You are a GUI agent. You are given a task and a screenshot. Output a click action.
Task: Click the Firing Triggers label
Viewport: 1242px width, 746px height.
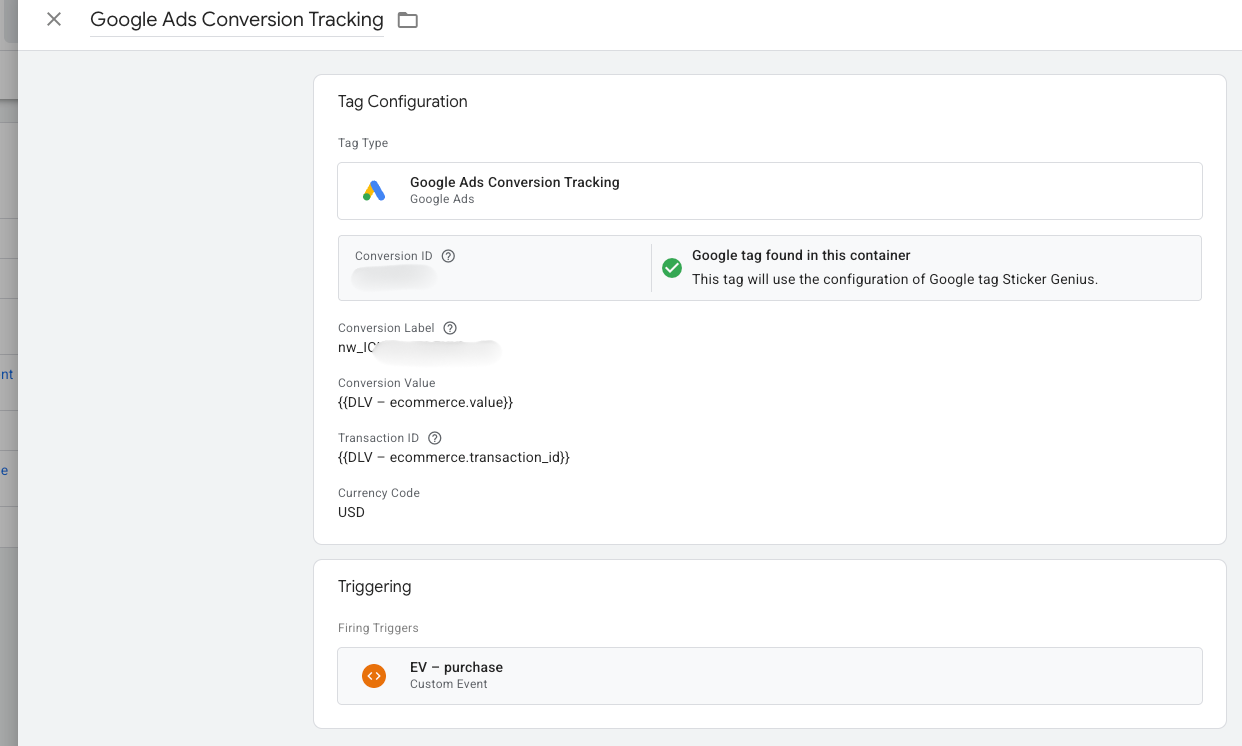coord(378,628)
